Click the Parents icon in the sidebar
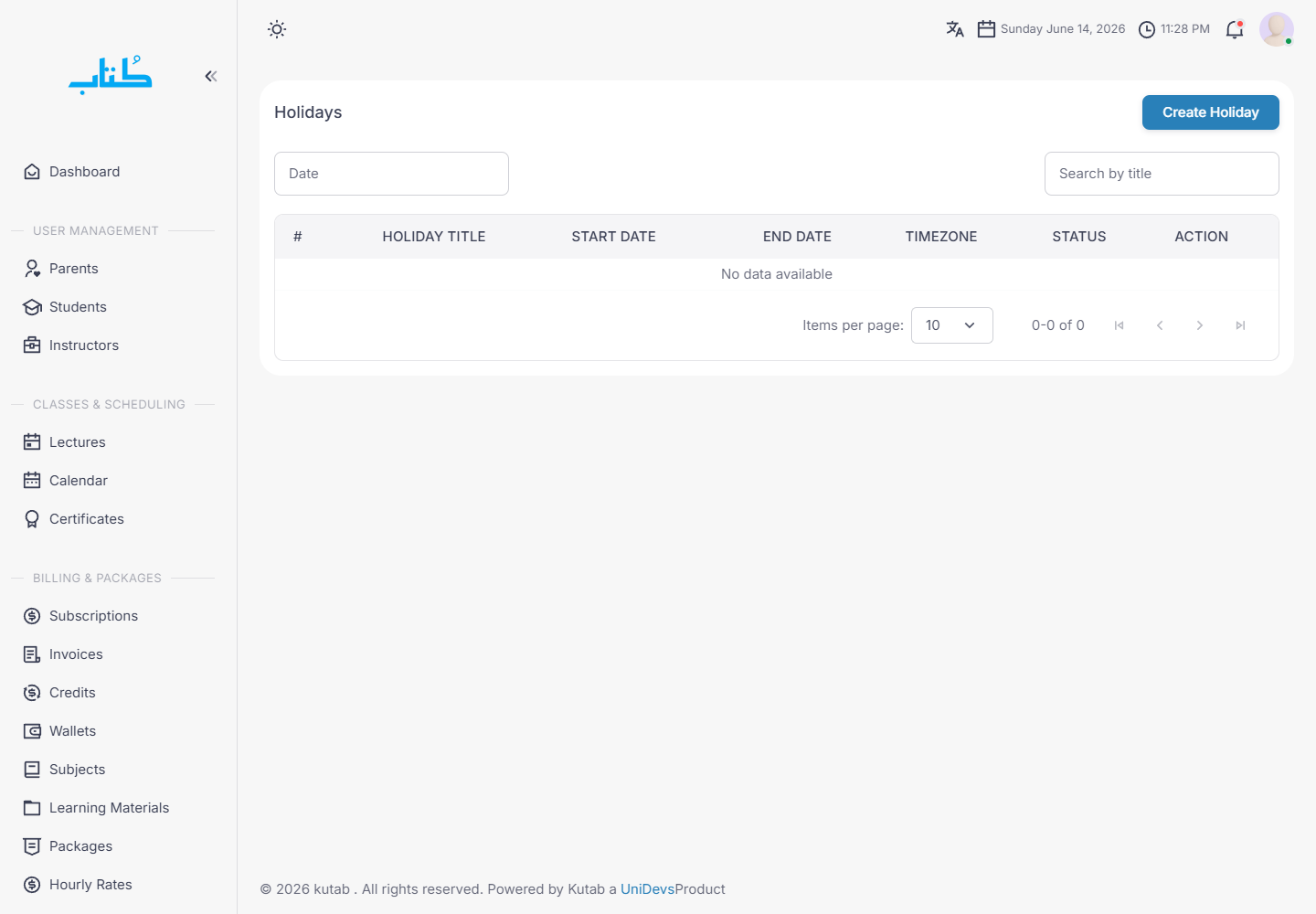 32,269
